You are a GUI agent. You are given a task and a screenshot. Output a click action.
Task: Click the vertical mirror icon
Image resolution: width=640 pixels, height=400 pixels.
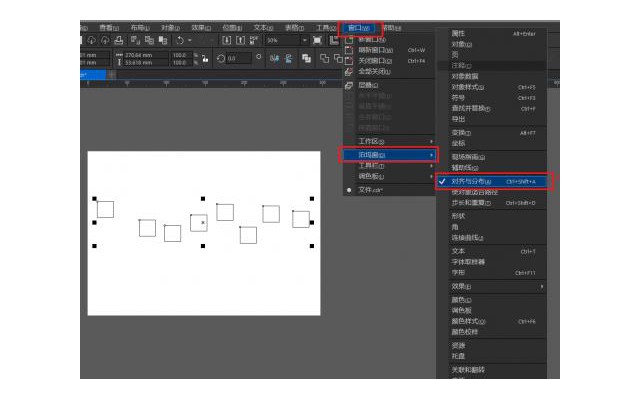tap(289, 59)
